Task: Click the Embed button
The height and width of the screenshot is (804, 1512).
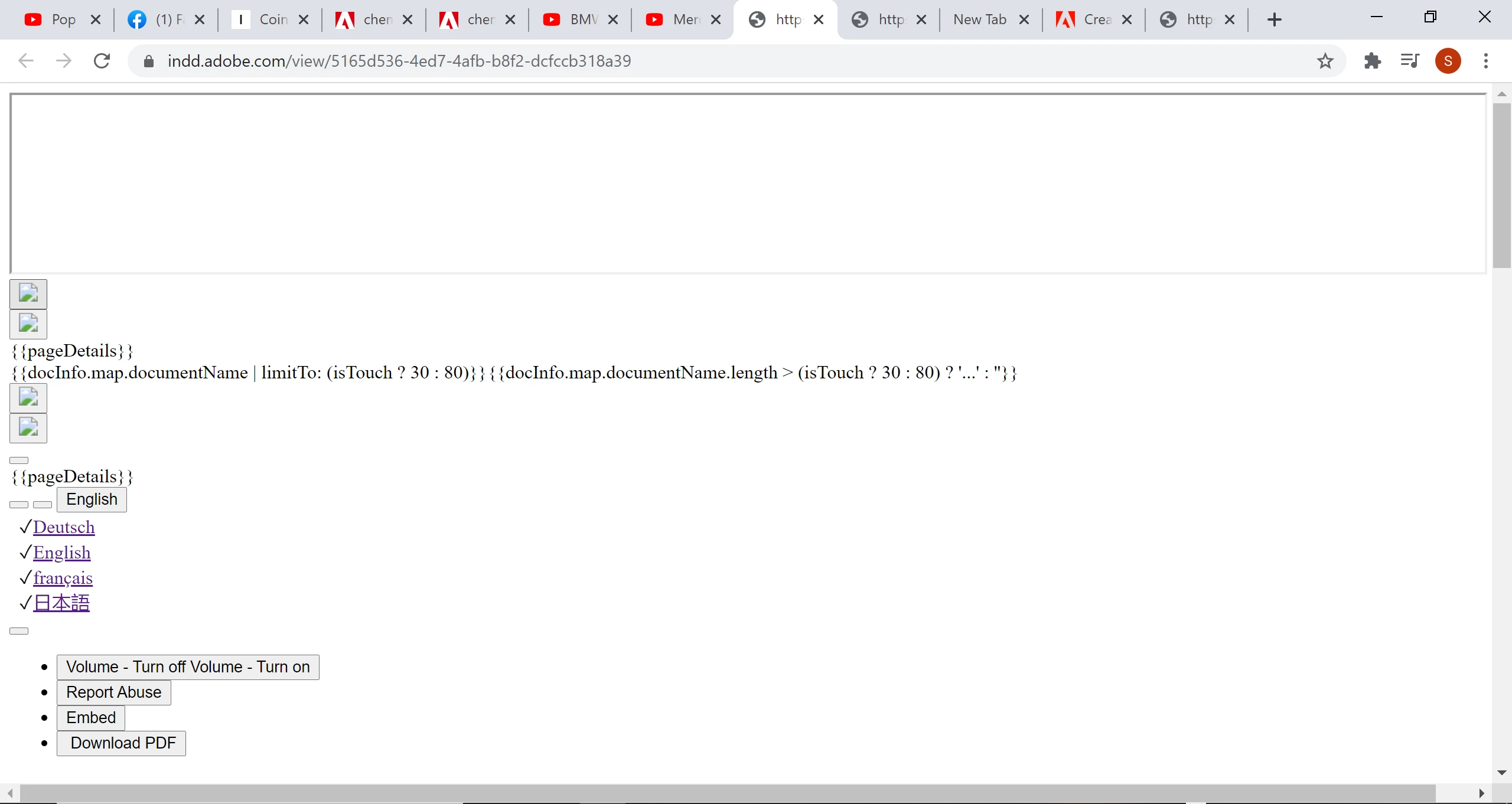Action: [x=91, y=718]
